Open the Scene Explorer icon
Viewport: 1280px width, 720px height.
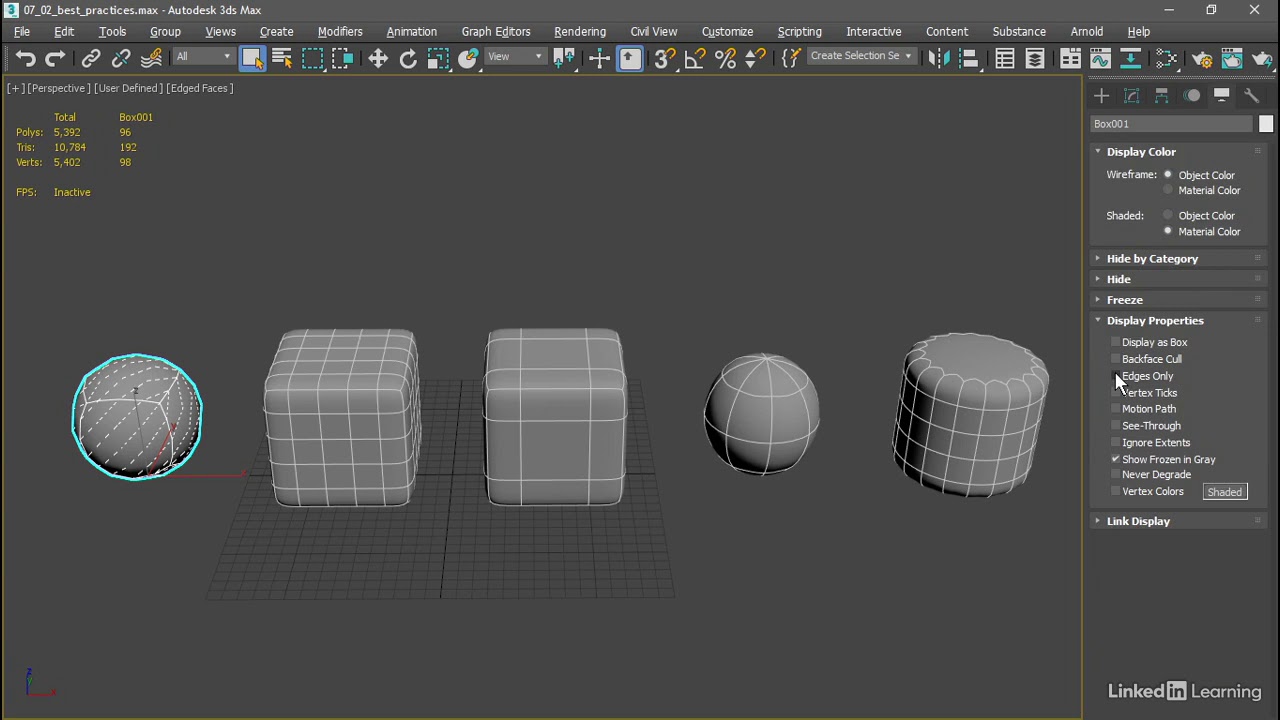(x=1004, y=59)
